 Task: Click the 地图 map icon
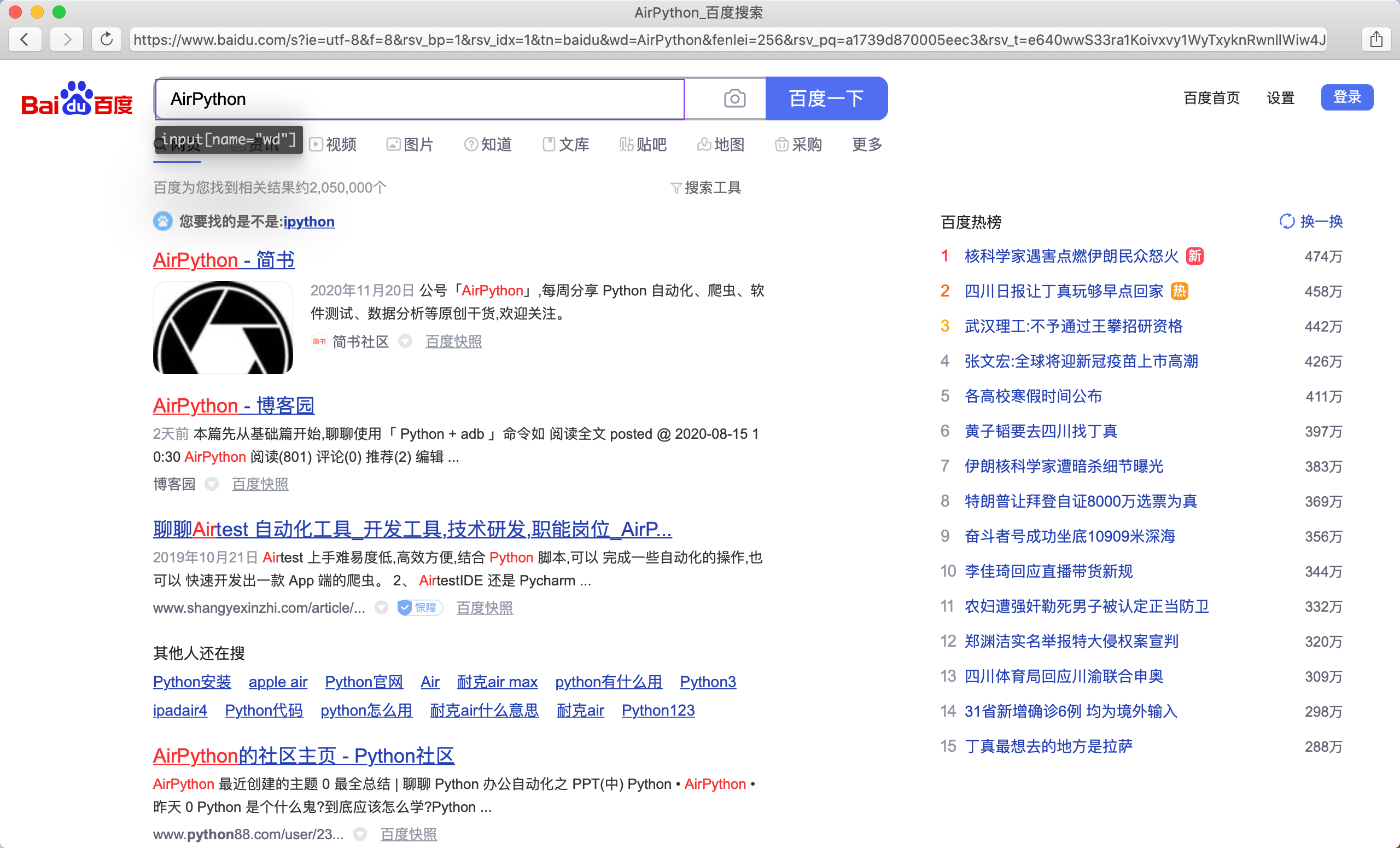click(704, 144)
